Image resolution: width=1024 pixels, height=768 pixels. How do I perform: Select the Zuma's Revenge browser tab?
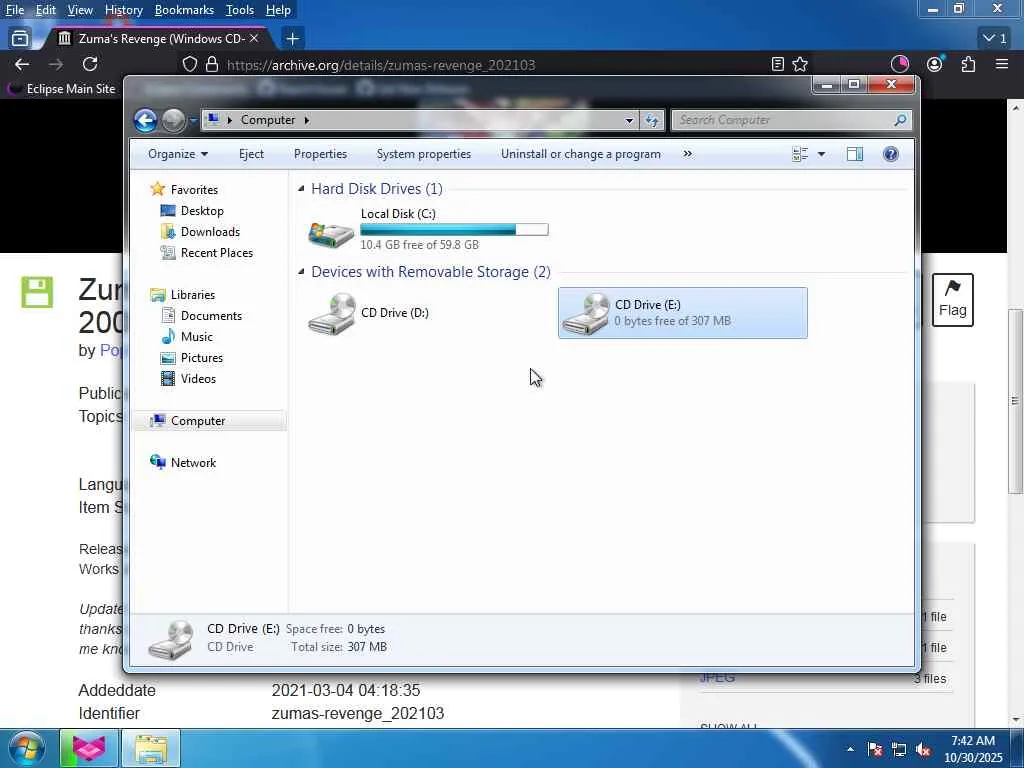[158, 39]
